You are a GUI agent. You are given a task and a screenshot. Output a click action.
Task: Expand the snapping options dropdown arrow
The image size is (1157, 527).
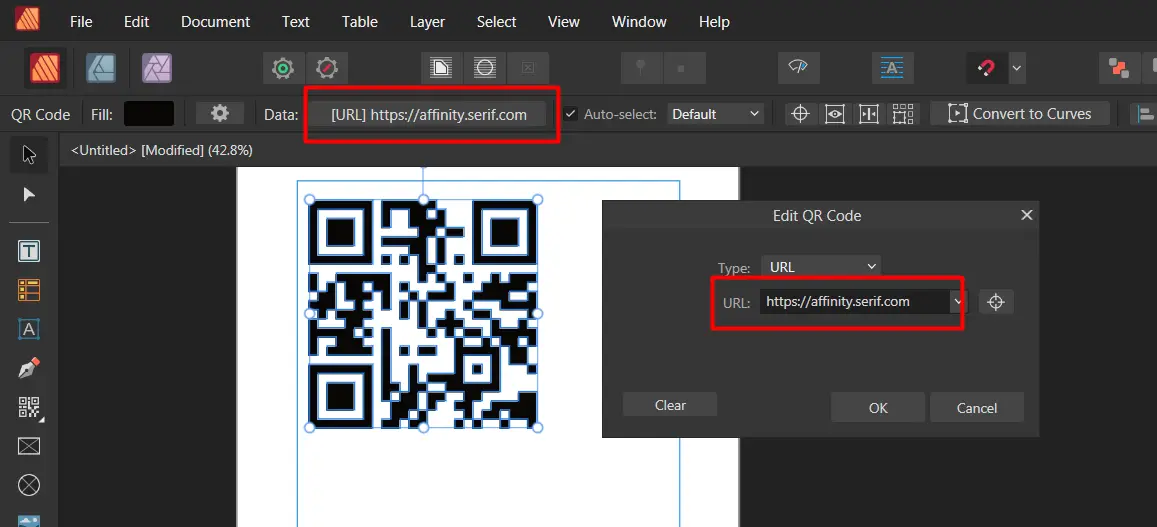(x=1017, y=68)
